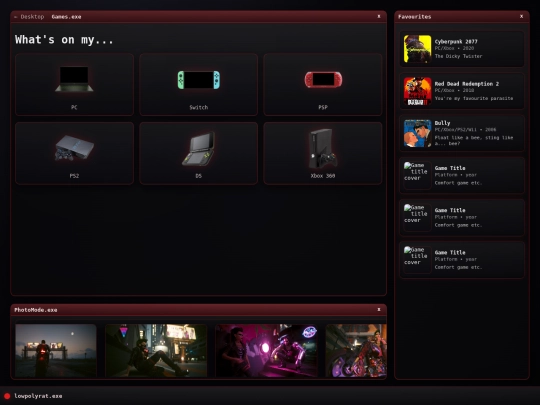
Task: Click the Favourites panel title
Action: [x=415, y=17]
